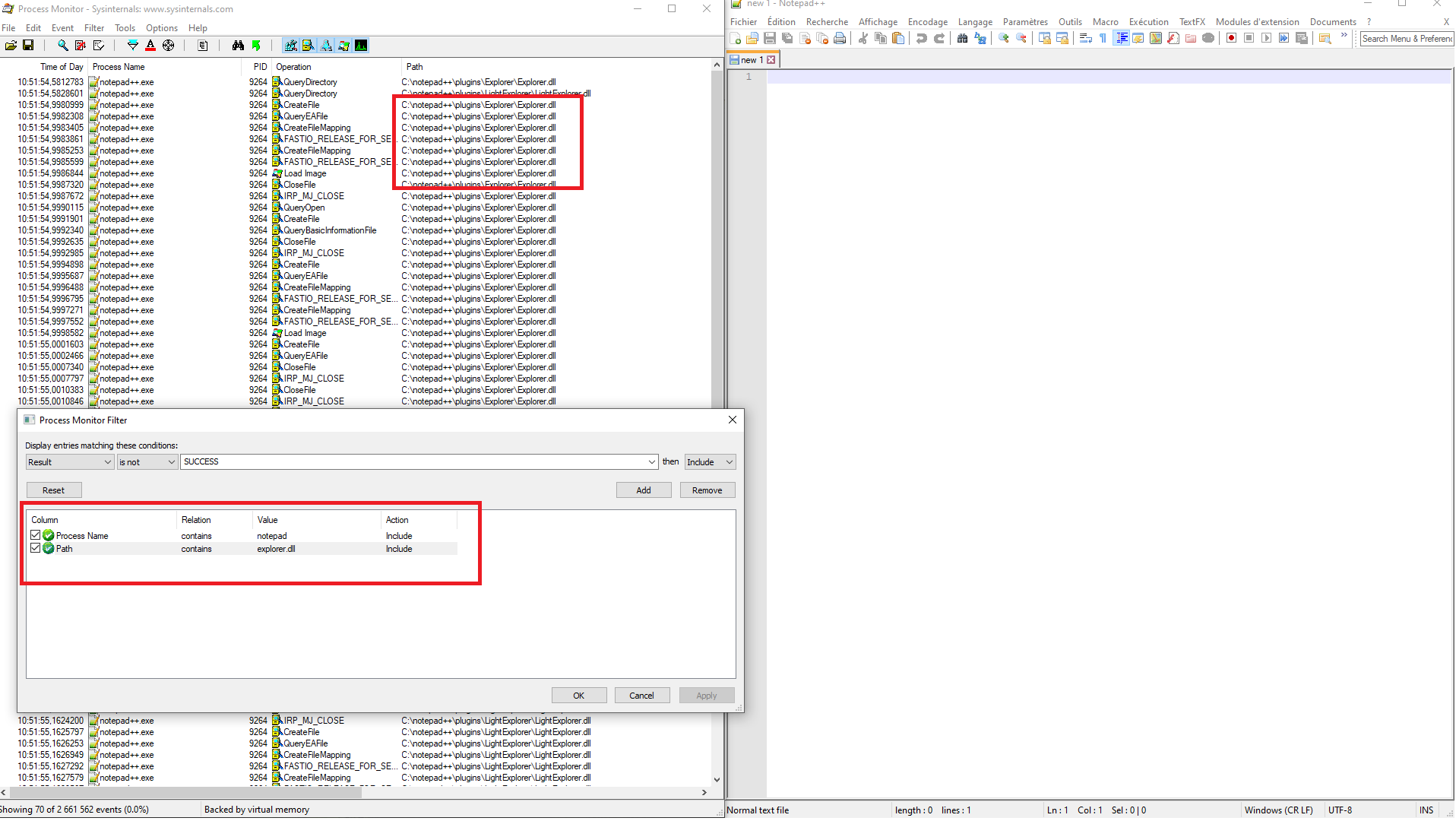Expand Notepad++ toolbar overflow chevron
This screenshot has height=821, width=1456.
[1344, 36]
